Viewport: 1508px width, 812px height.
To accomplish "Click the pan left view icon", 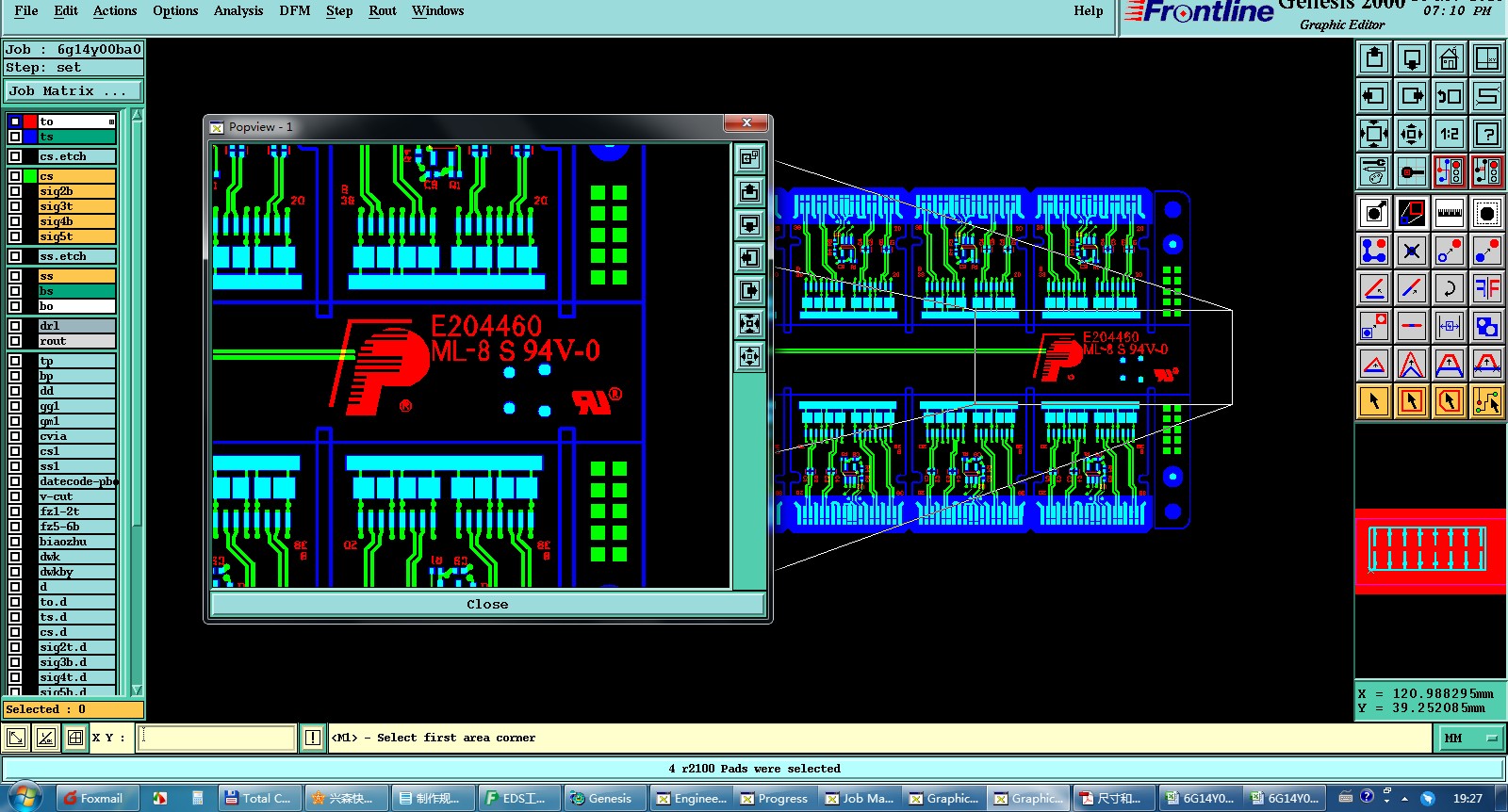I will pyautogui.click(x=1374, y=96).
